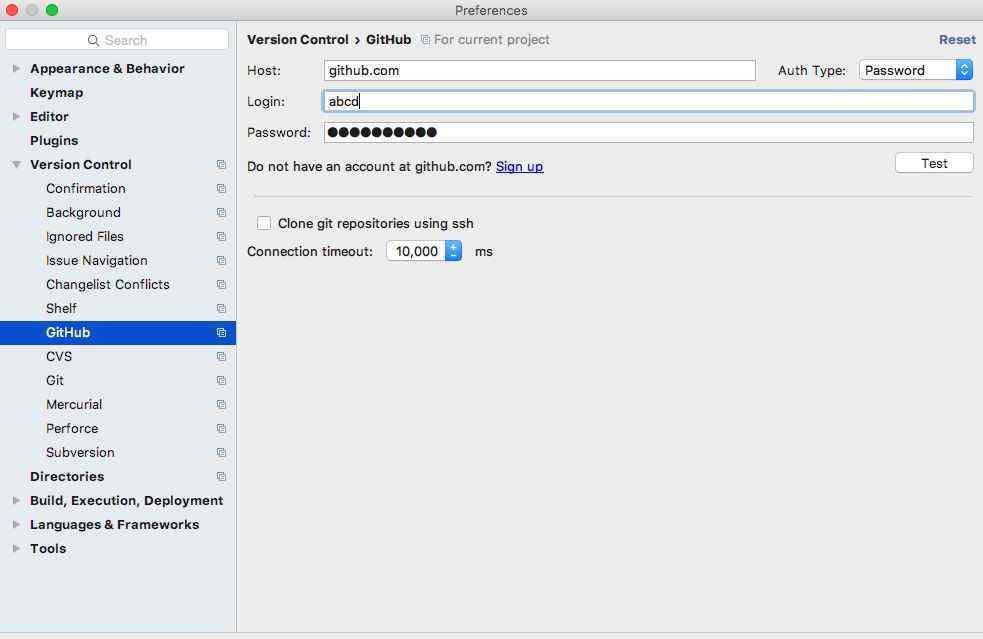The height and width of the screenshot is (639, 983).
Task: Click the Version Control breadcrumb heading
Action: coord(298,40)
